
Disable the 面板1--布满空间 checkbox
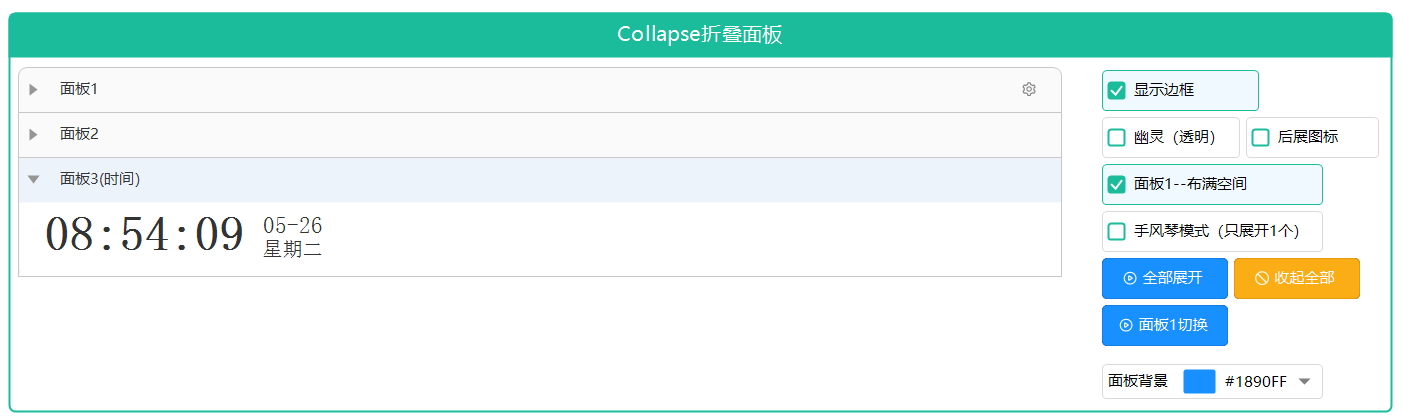[1117, 184]
